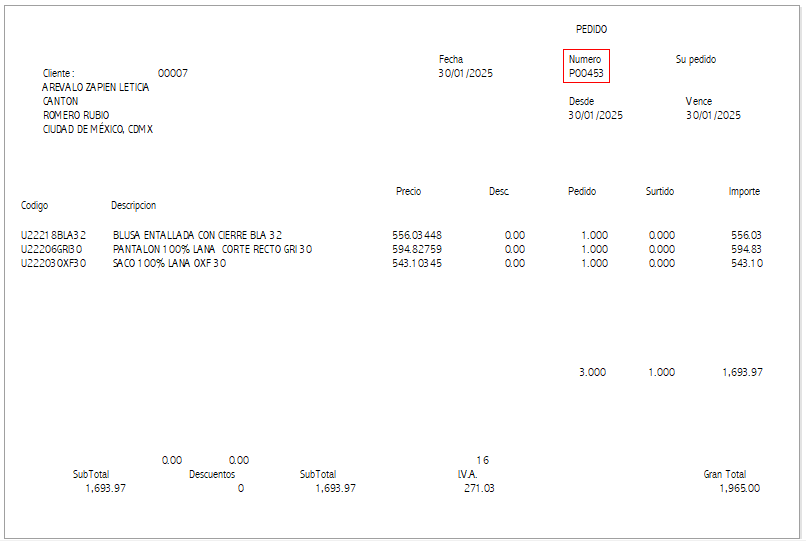Select the date under Vence
The height and width of the screenshot is (544, 806).
pyautogui.click(x=713, y=115)
